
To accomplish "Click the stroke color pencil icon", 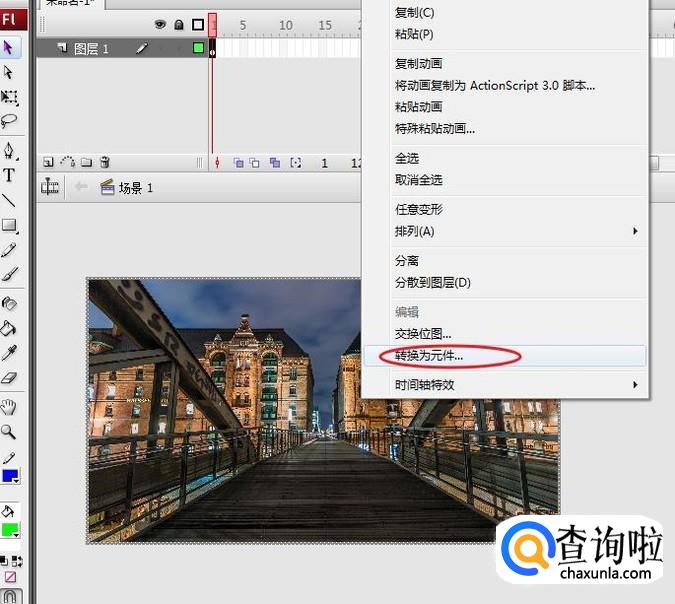I will tap(9, 458).
